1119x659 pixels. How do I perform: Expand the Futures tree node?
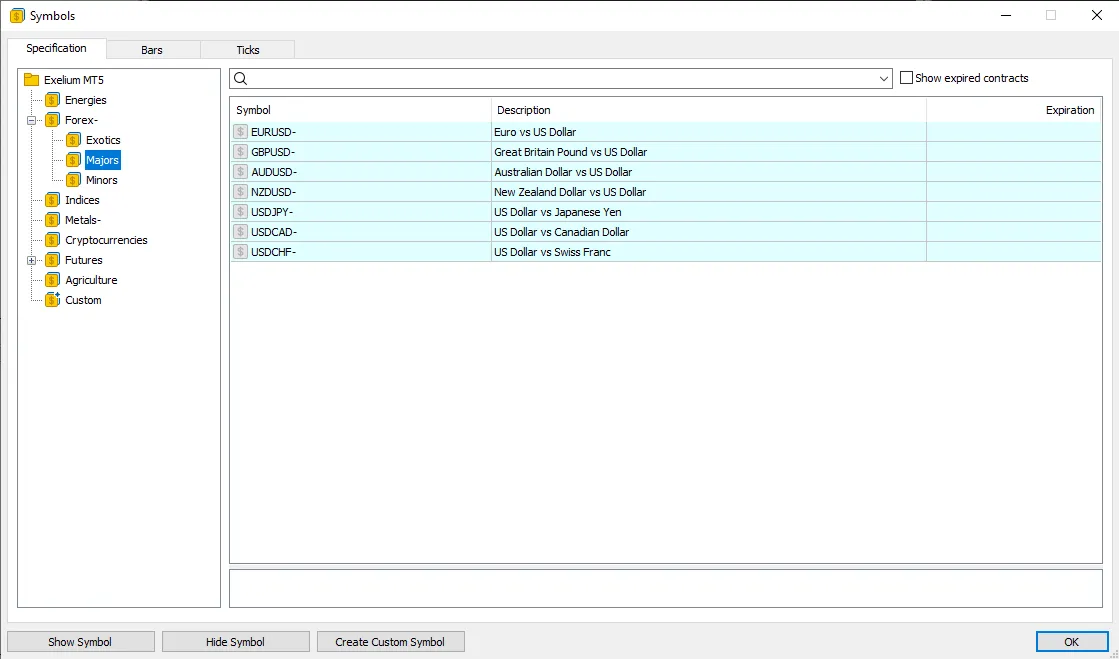[x=32, y=260]
